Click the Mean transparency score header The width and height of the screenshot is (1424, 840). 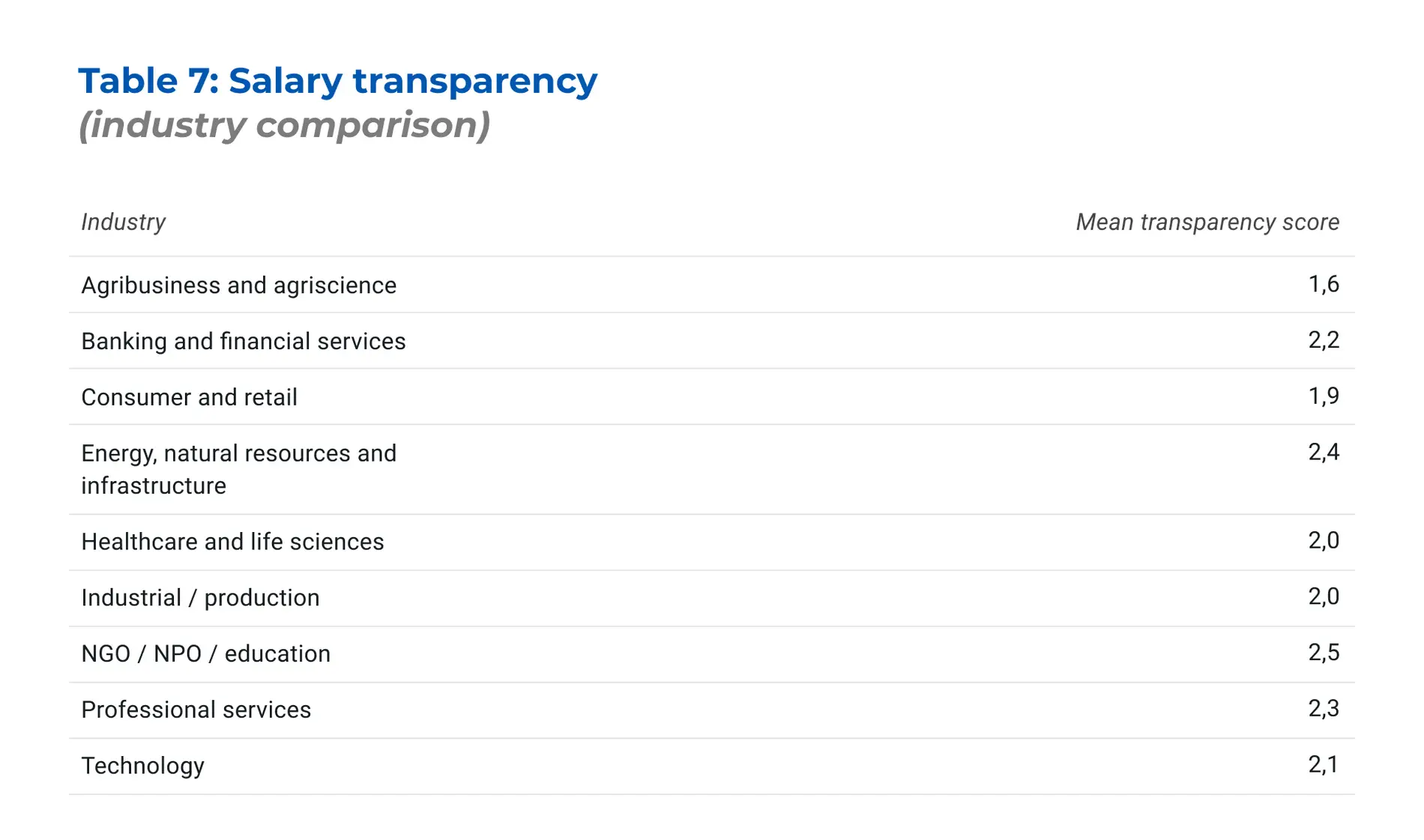coord(1207,223)
